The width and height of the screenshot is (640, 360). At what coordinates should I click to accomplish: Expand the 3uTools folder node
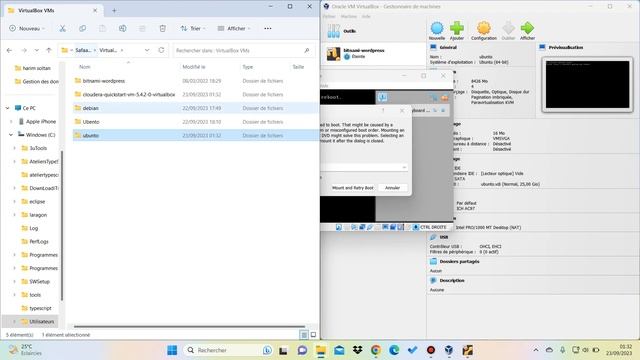pos(15,148)
